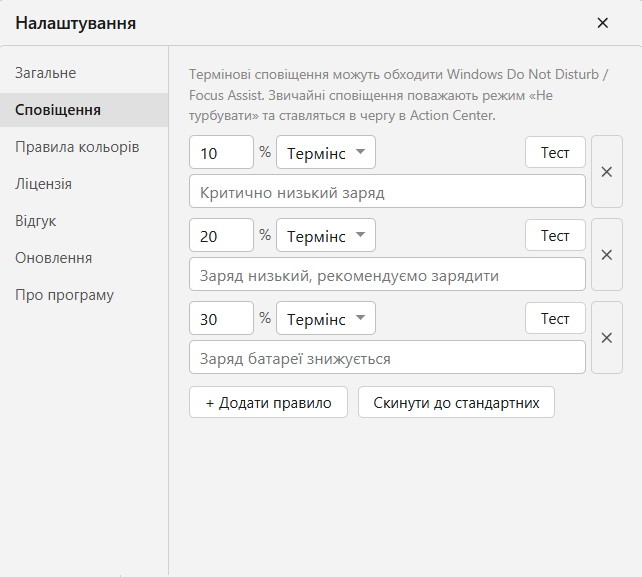Click 'Скинути до стандартних' button
This screenshot has height=577, width=642.
tap(457, 402)
